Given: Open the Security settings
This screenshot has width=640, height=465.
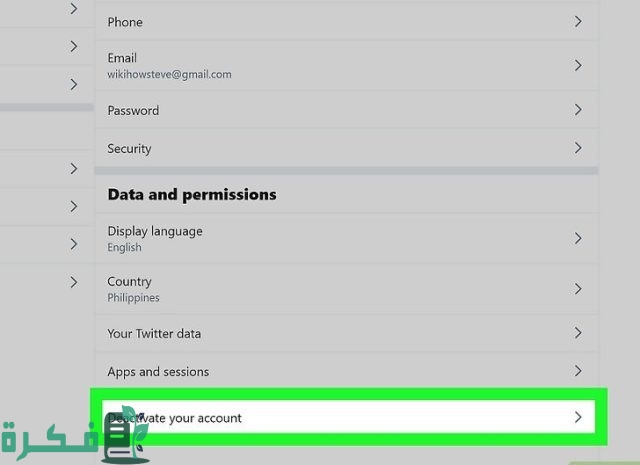Looking at the screenshot, I should [347, 148].
